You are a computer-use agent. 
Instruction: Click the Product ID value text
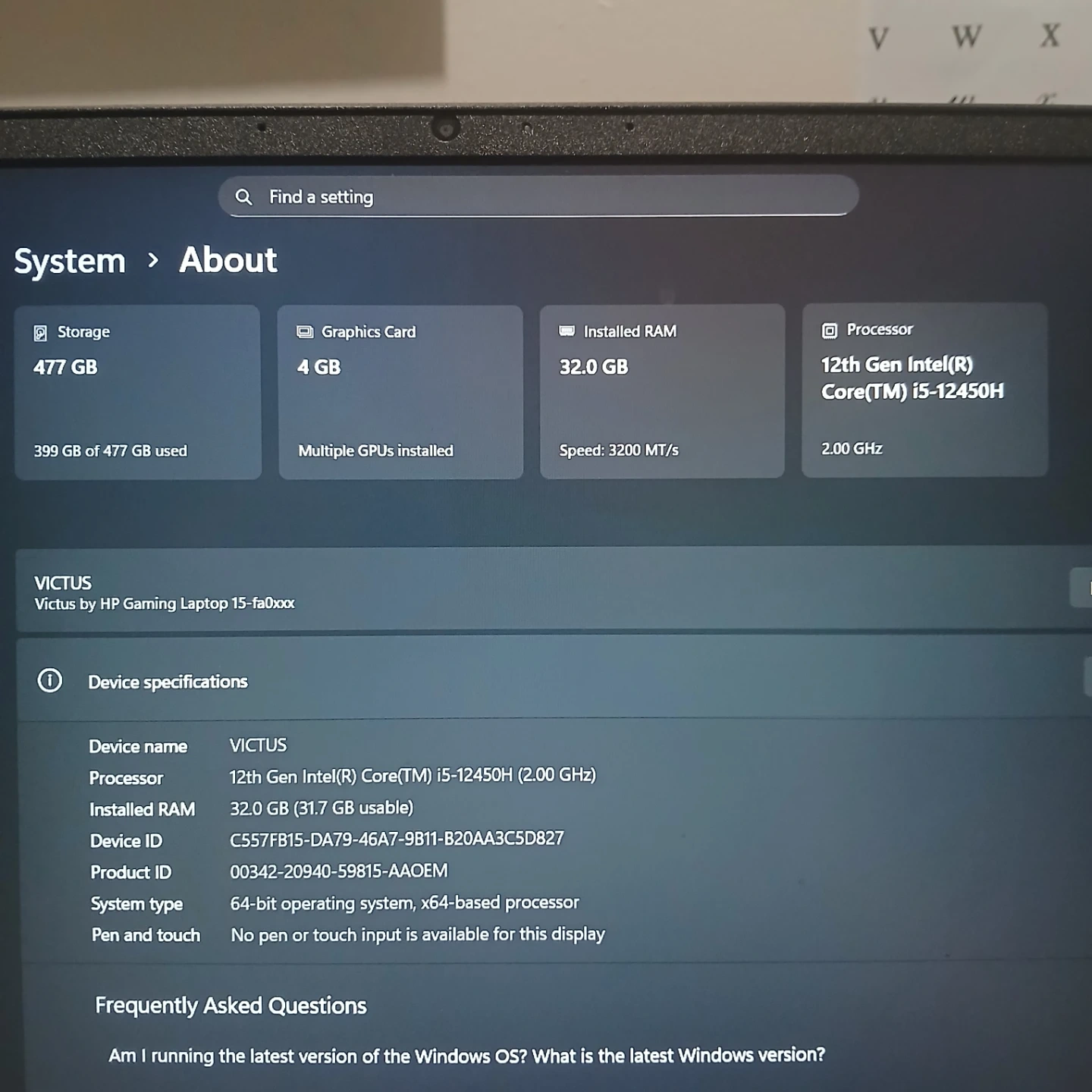pyautogui.click(x=338, y=871)
